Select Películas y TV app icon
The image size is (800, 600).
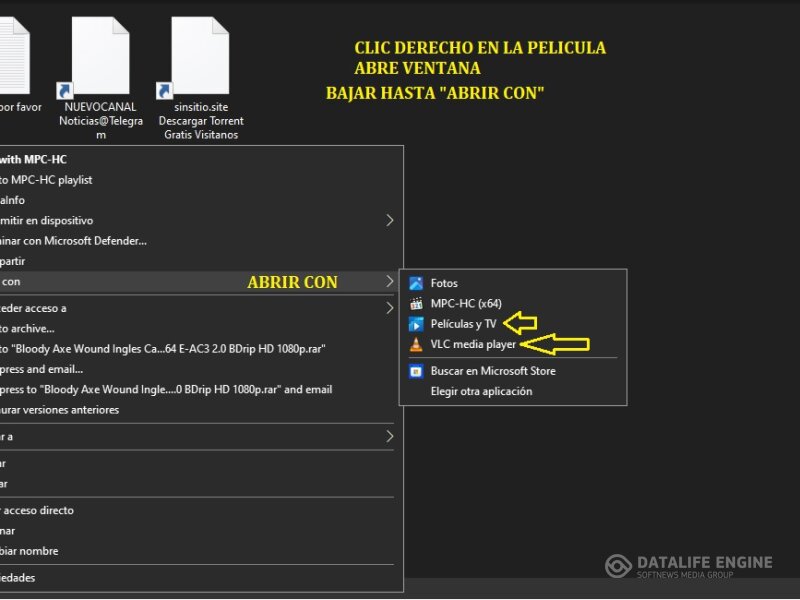pyautogui.click(x=416, y=324)
